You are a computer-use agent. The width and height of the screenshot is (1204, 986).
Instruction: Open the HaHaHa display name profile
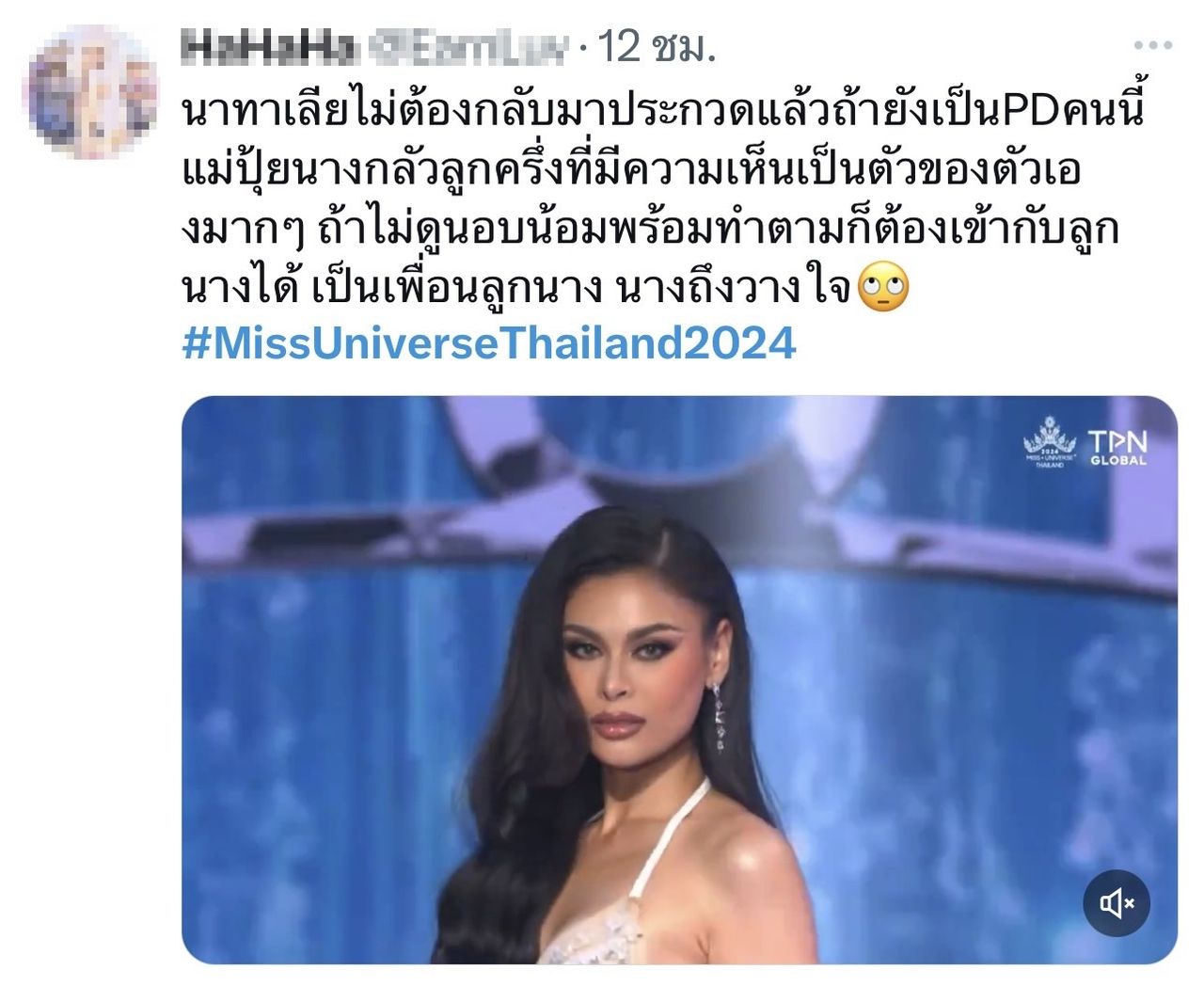tap(267, 46)
